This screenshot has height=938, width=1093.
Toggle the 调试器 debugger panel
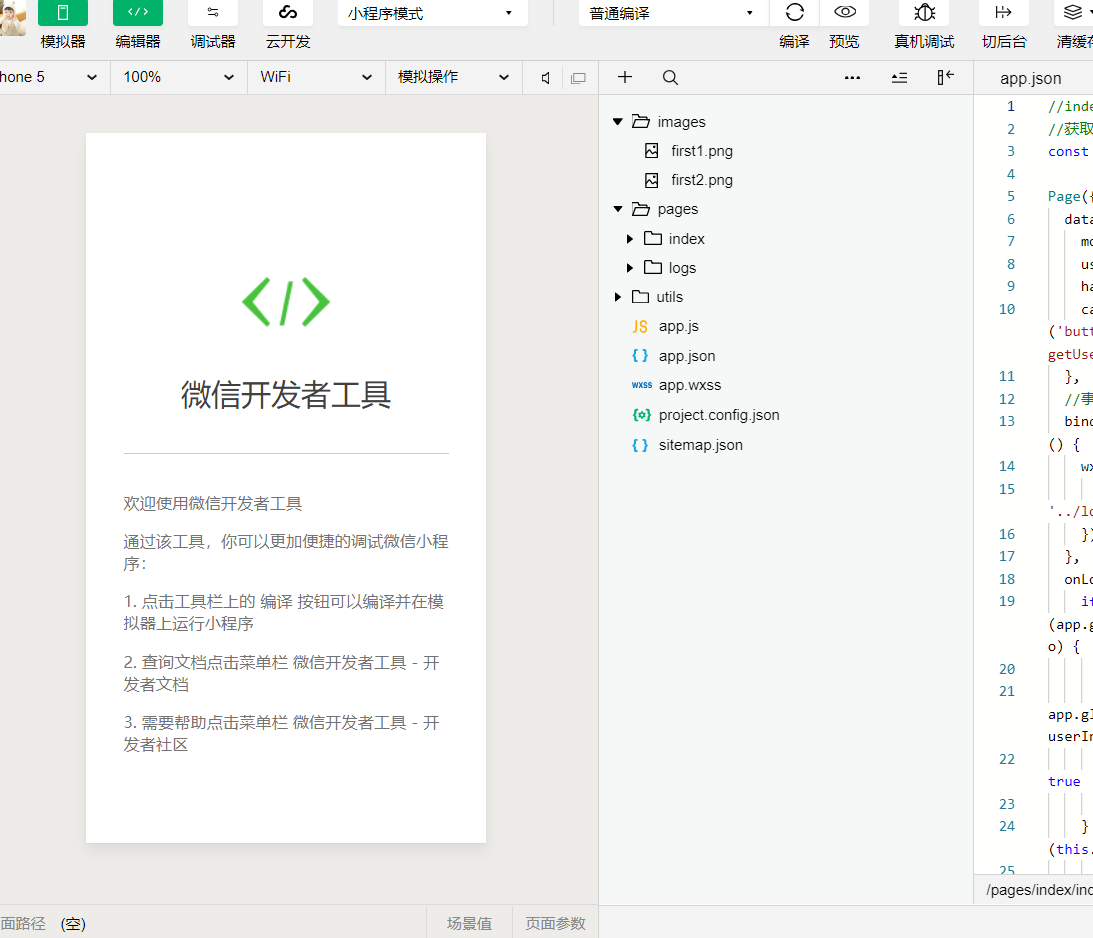tap(213, 13)
